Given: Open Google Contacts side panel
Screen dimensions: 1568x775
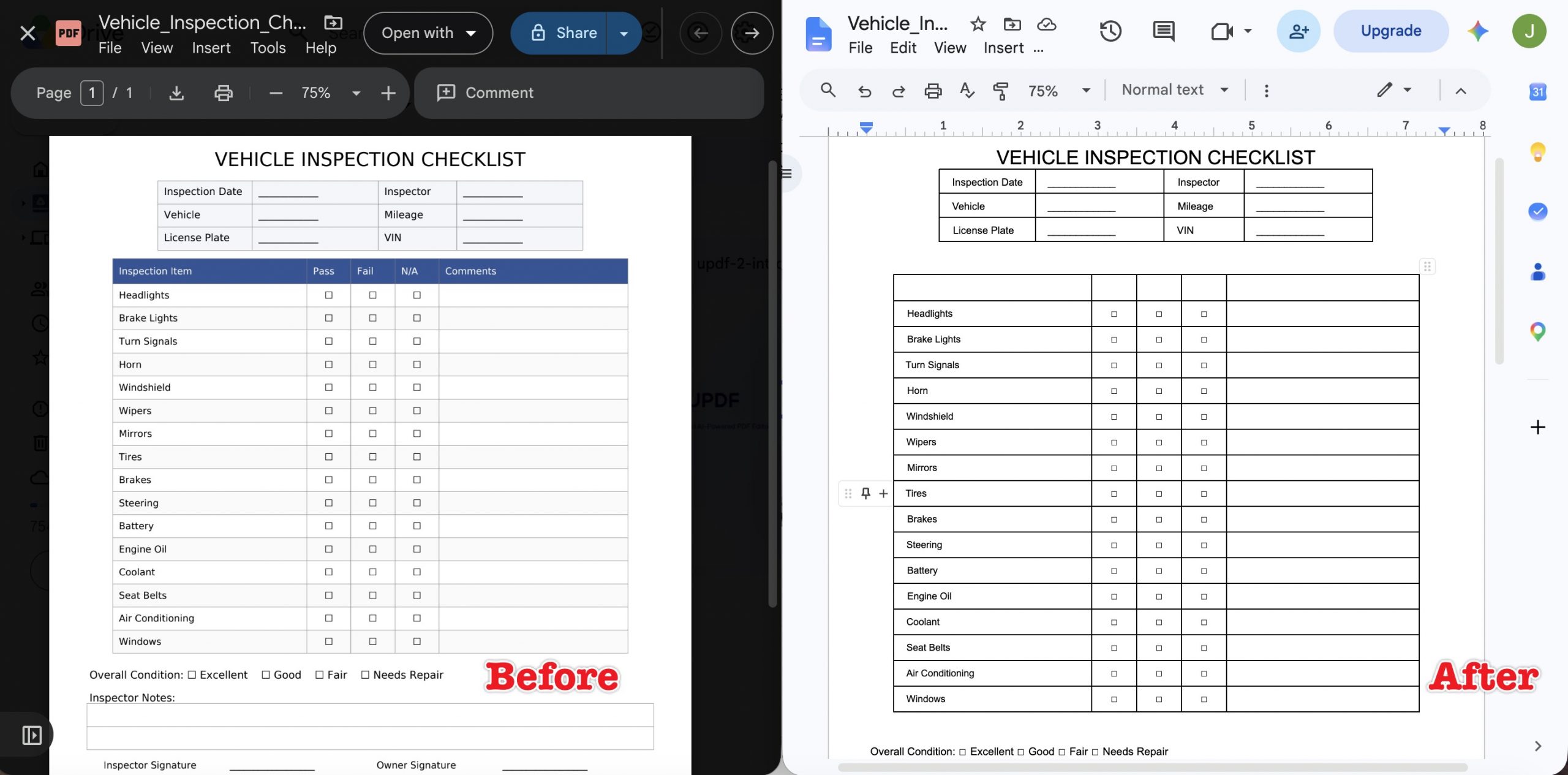Looking at the screenshot, I should 1537,271.
